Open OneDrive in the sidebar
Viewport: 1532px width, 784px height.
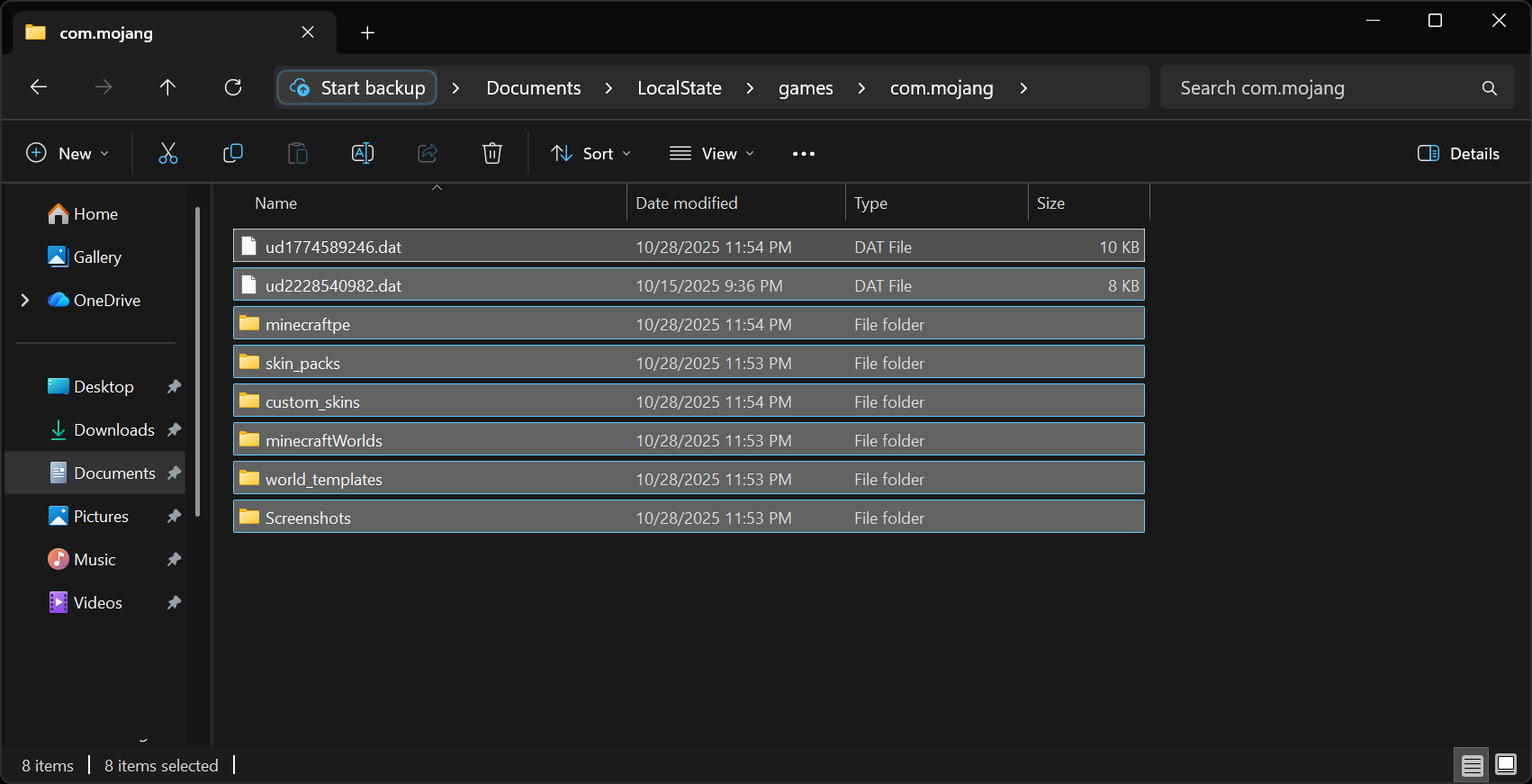(95, 301)
